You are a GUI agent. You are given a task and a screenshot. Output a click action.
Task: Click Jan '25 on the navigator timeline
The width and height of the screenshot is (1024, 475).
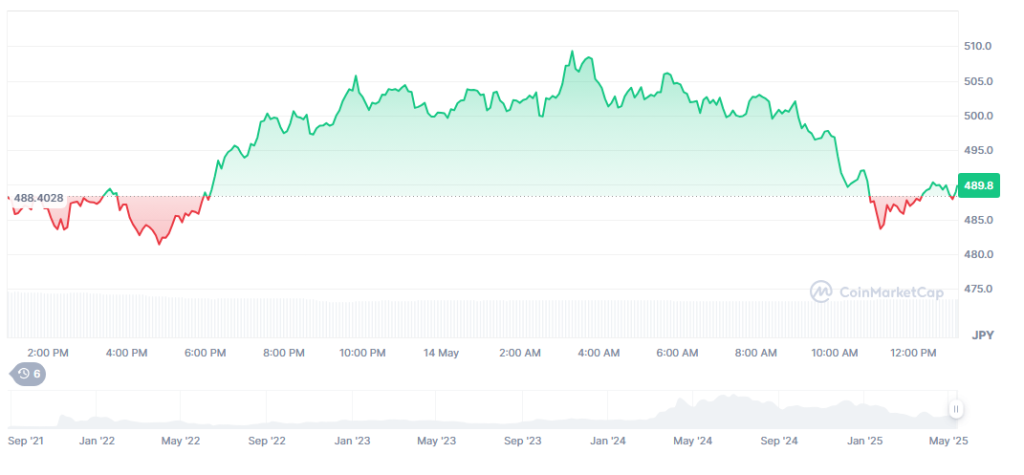coord(865,440)
